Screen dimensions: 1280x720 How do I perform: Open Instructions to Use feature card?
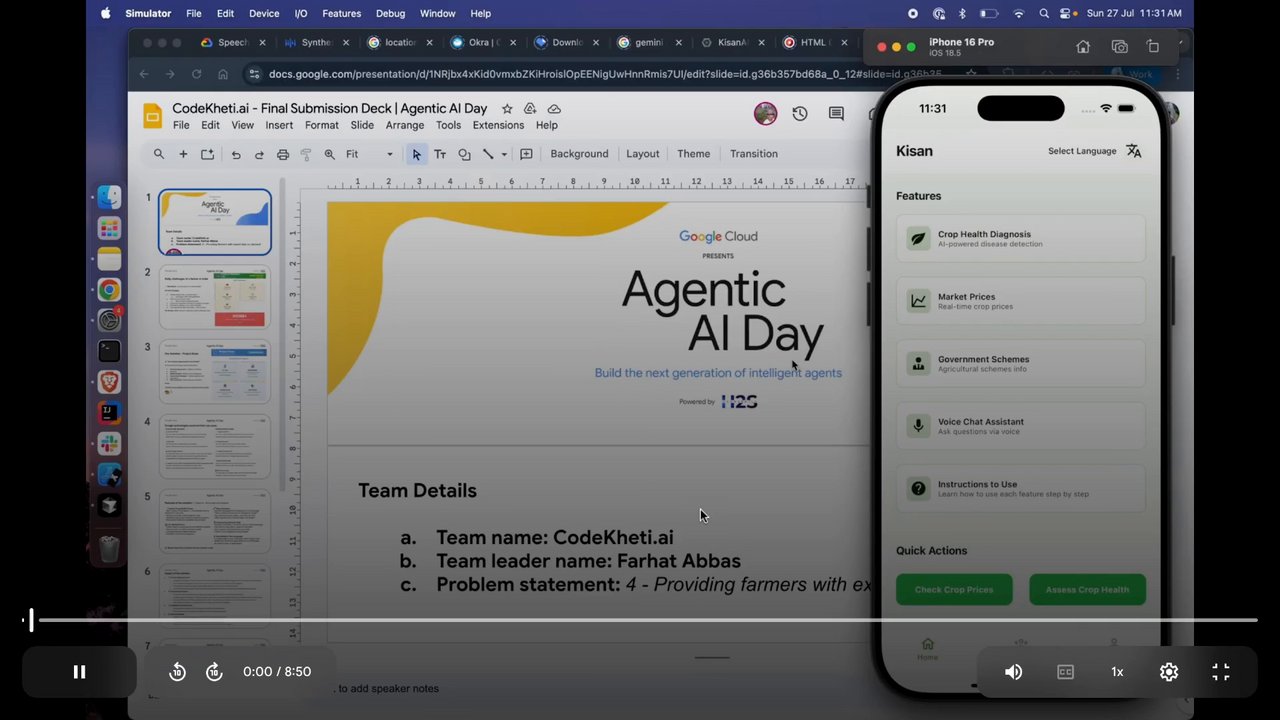click(x=1020, y=489)
